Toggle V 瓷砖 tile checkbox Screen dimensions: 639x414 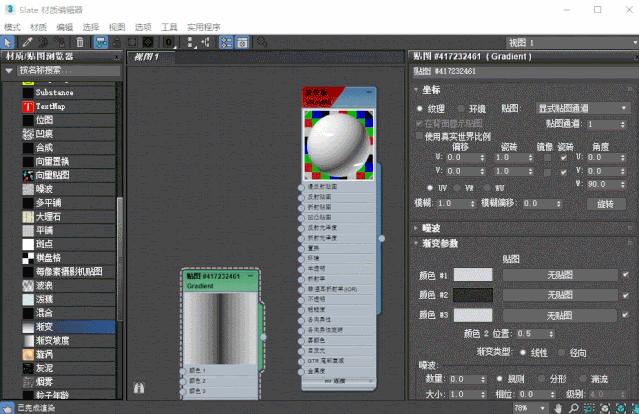[564, 171]
